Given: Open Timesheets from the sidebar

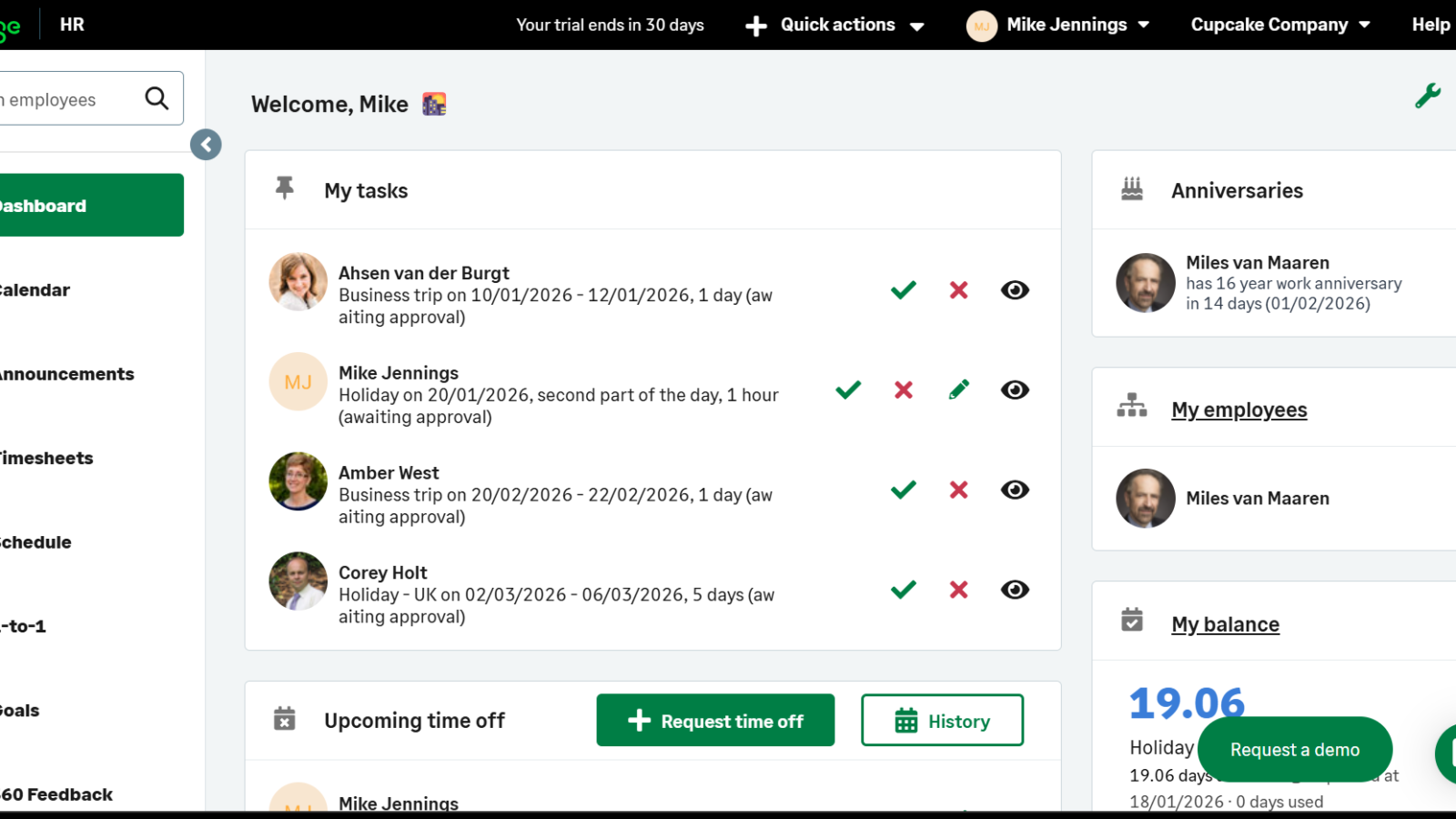Looking at the screenshot, I should point(47,459).
